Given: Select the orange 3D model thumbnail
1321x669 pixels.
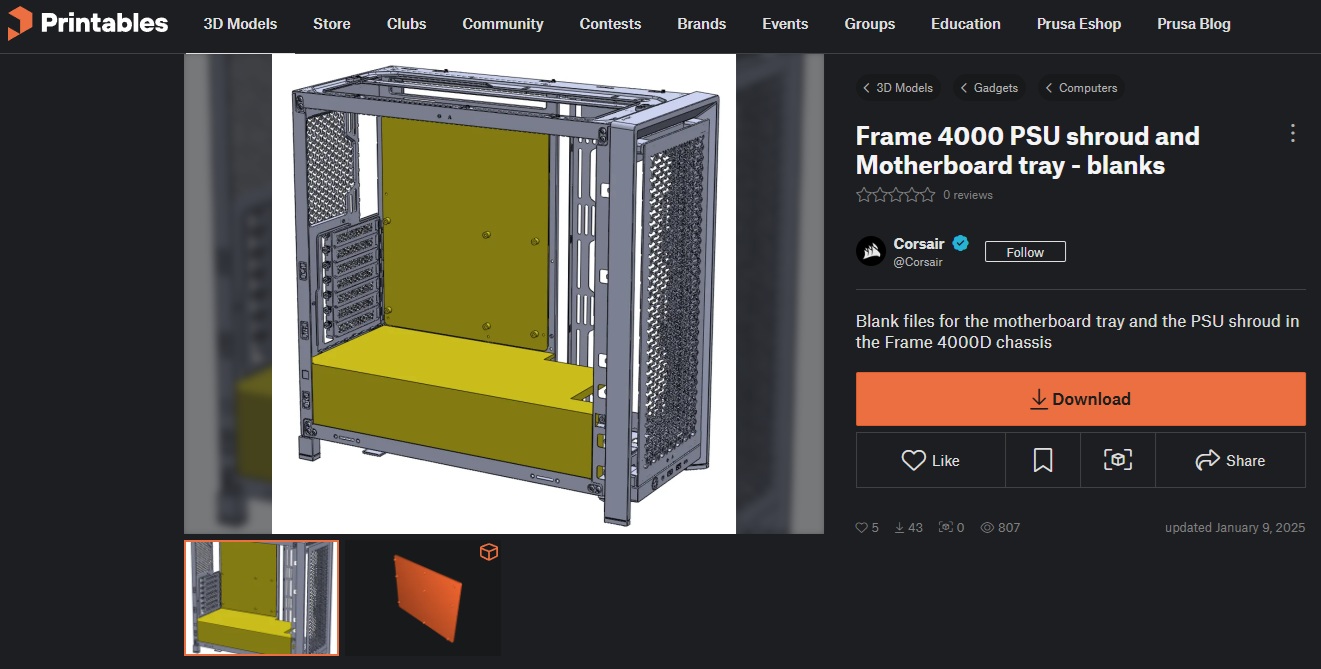Looking at the screenshot, I should pyautogui.click(x=425, y=598).
